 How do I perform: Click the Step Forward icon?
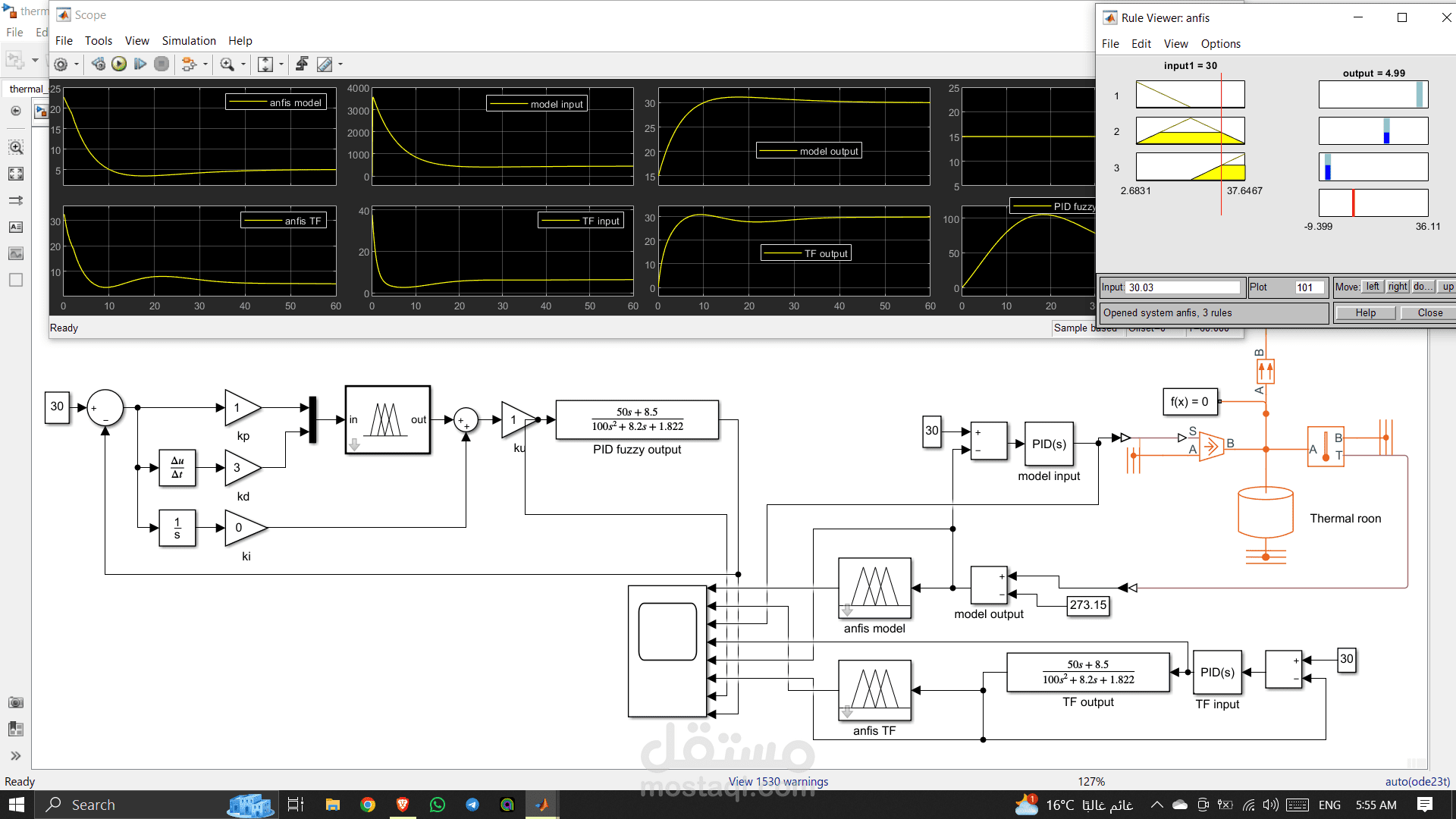tap(140, 64)
